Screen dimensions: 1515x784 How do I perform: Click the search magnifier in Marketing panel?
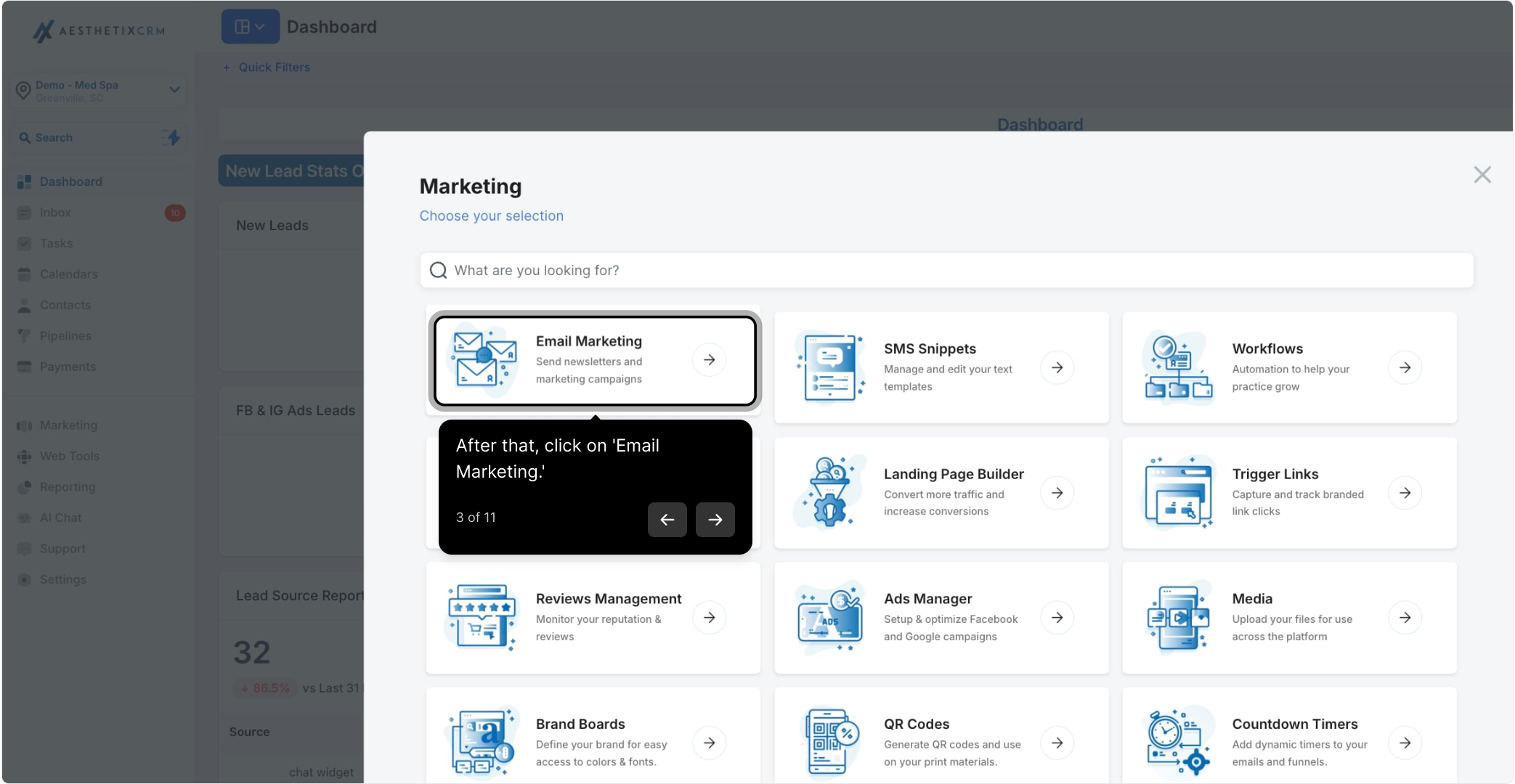[438, 271]
